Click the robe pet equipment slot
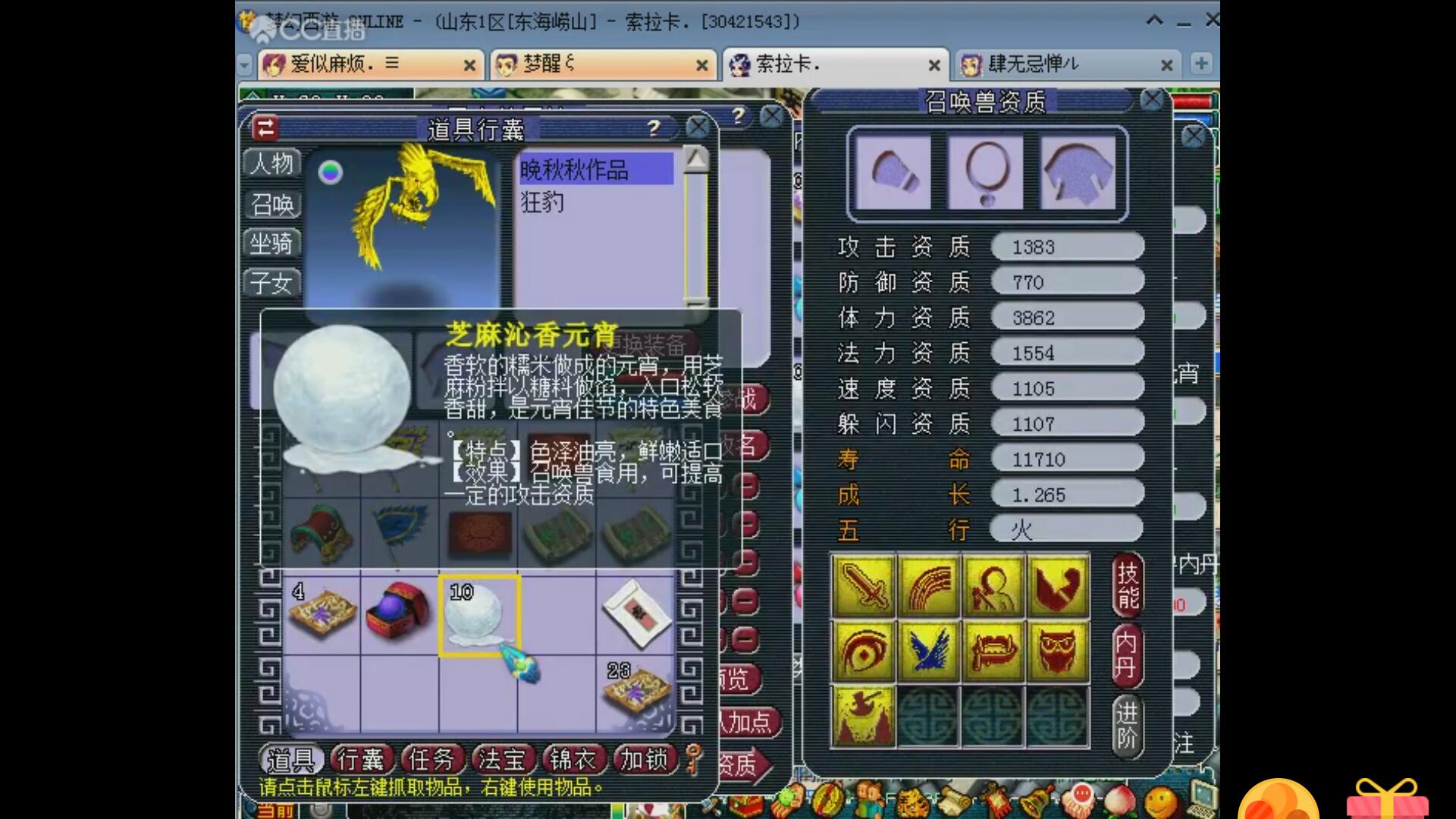Image resolution: width=1456 pixels, height=819 pixels. click(1078, 173)
